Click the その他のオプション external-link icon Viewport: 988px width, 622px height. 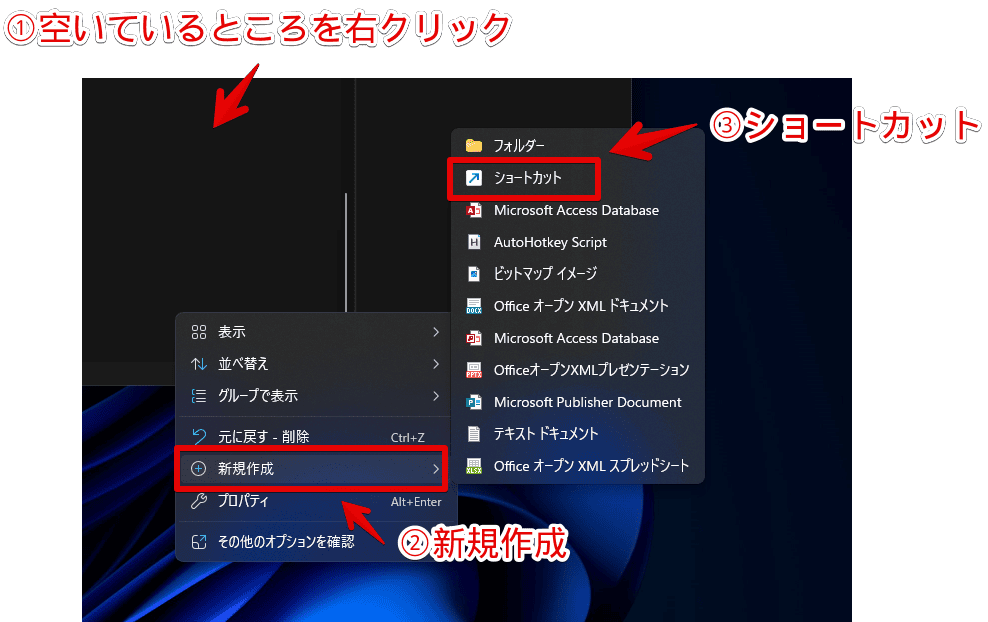(x=199, y=542)
